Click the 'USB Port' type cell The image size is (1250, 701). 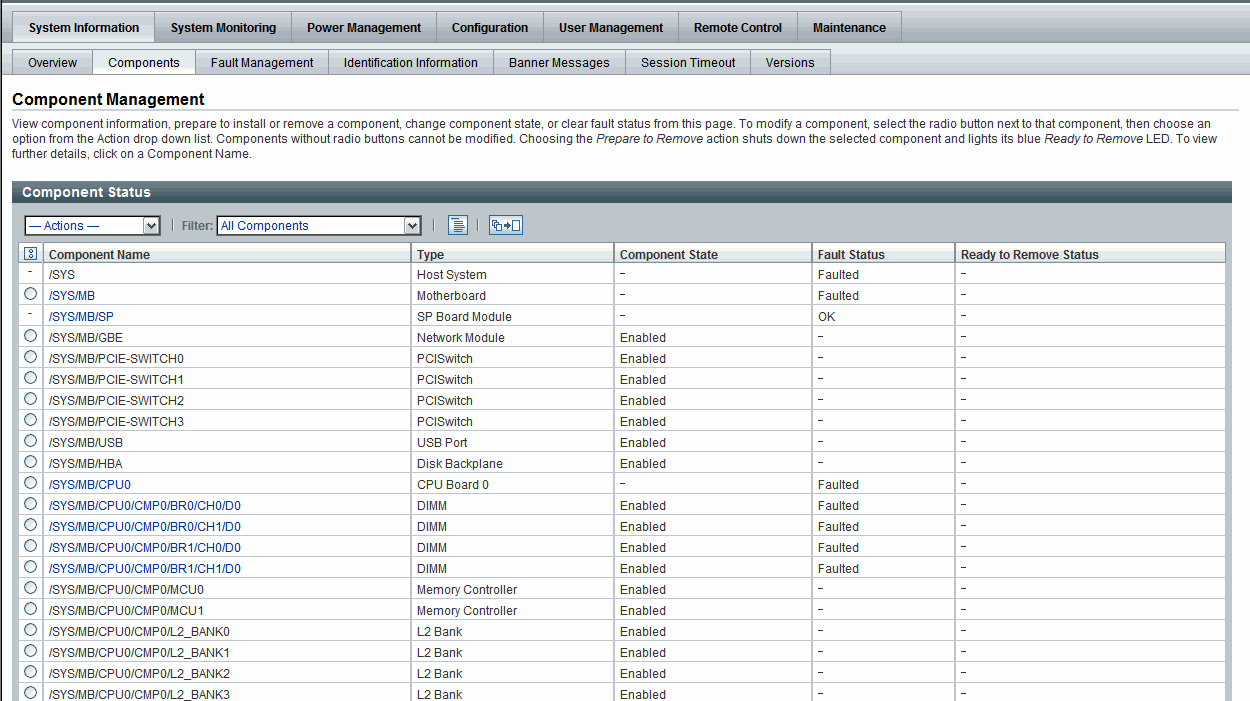coord(442,443)
